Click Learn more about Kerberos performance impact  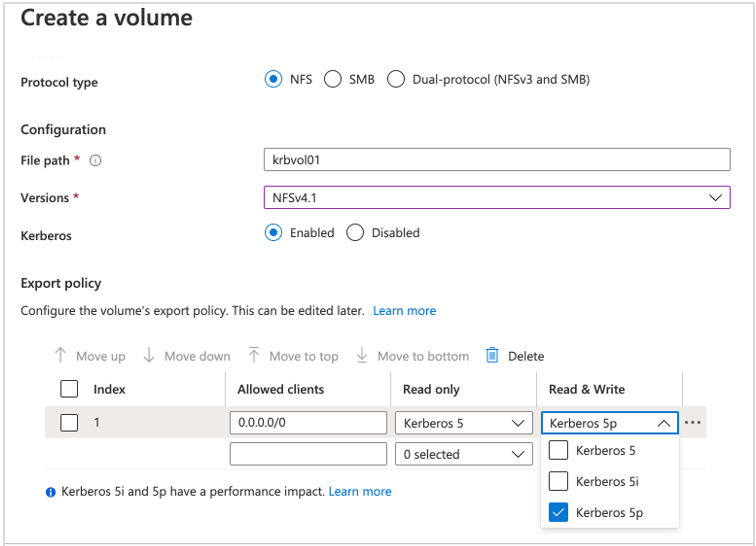(x=360, y=492)
